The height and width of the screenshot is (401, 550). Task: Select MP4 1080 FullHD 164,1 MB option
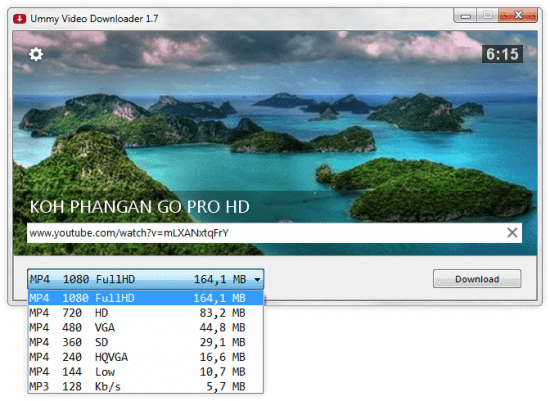[146, 298]
